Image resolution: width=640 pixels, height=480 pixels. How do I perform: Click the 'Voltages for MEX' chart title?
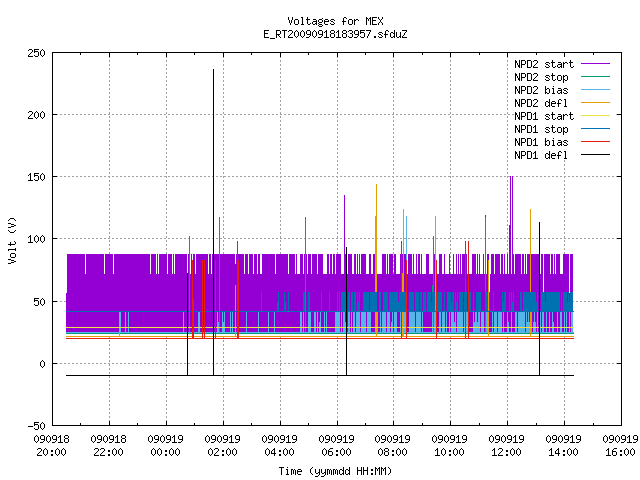point(335,21)
